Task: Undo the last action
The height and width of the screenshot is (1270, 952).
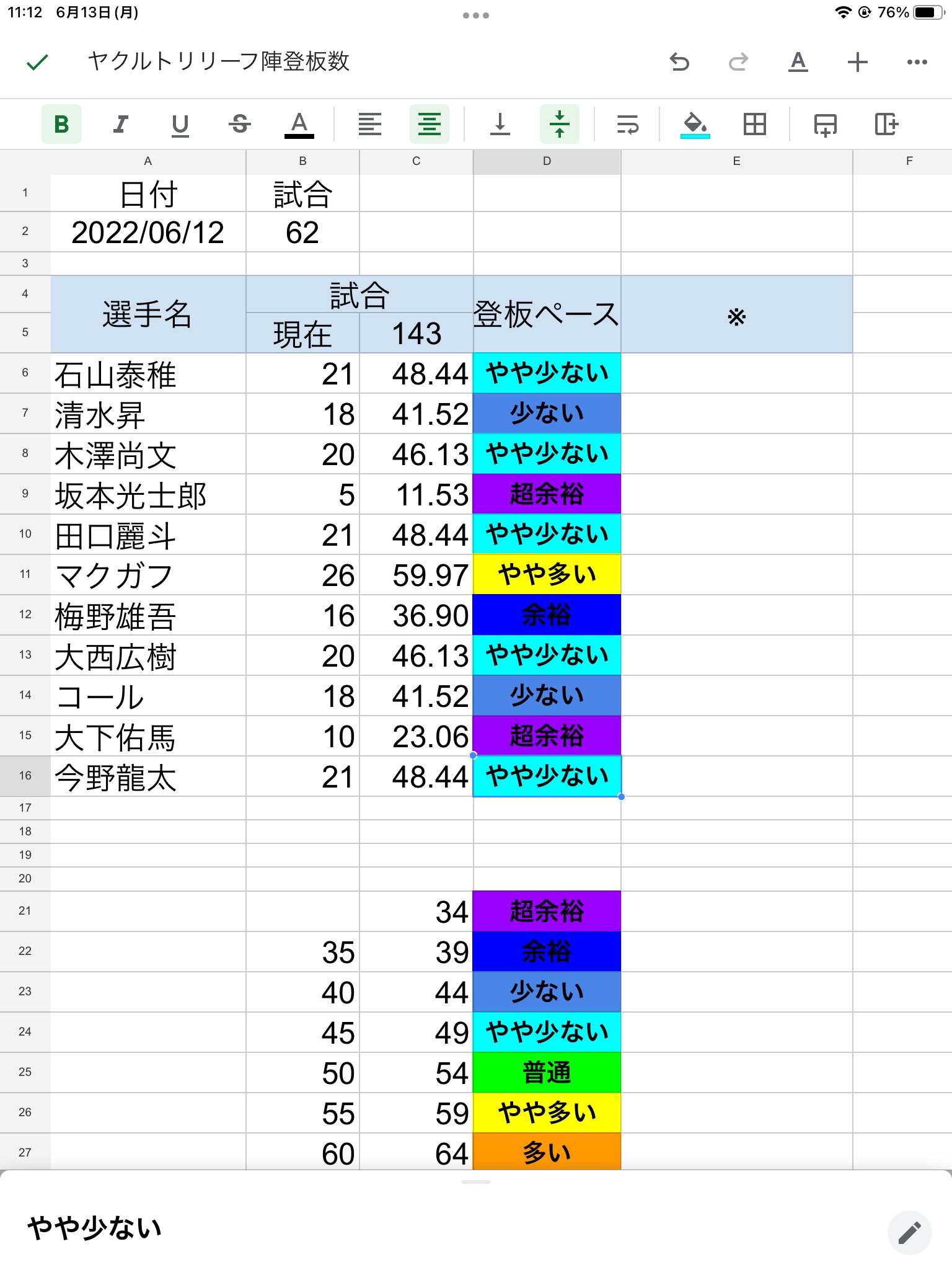Action: click(679, 62)
